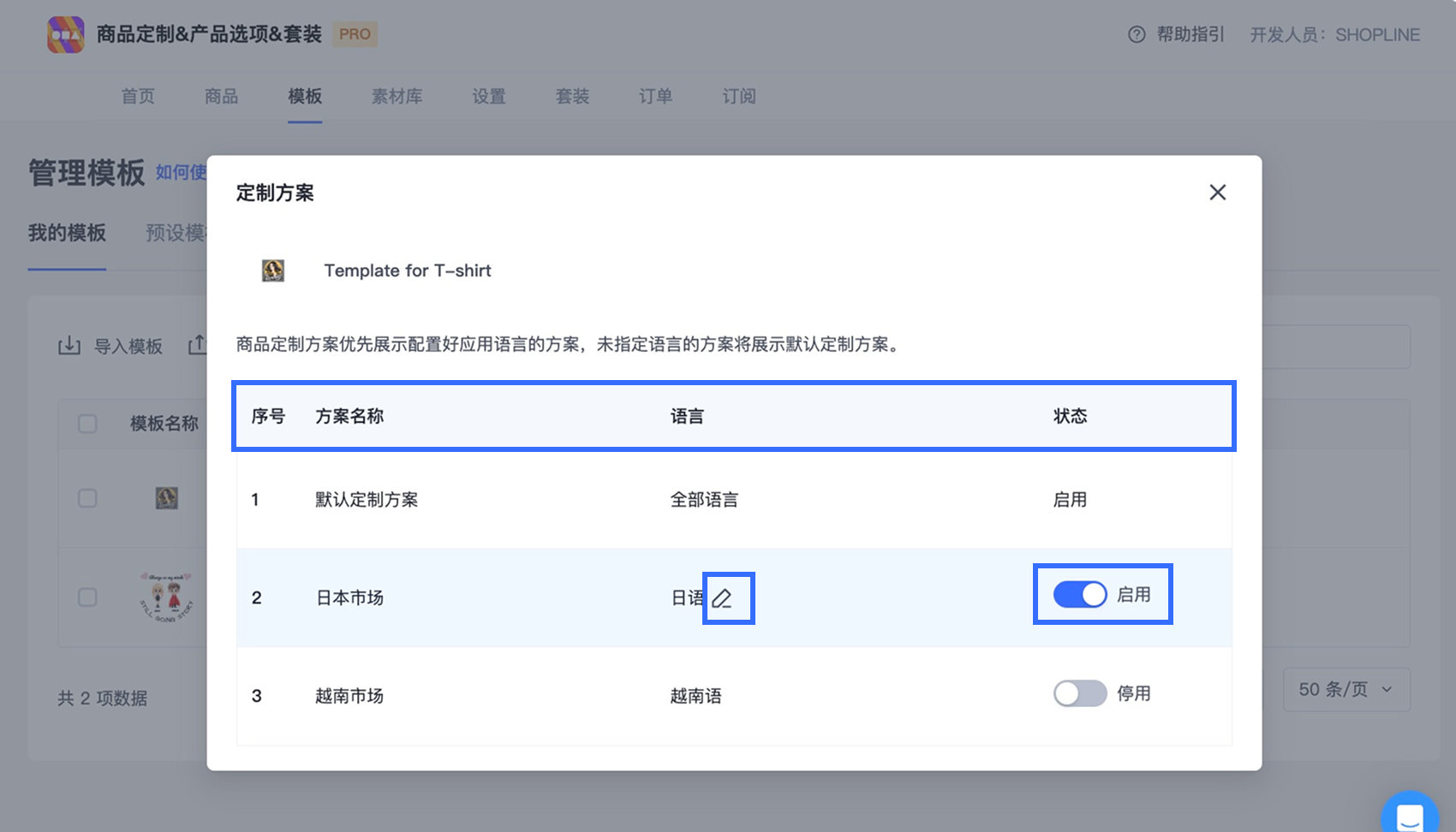Click the app logo icon in header
The width and height of the screenshot is (1456, 832).
click(66, 34)
